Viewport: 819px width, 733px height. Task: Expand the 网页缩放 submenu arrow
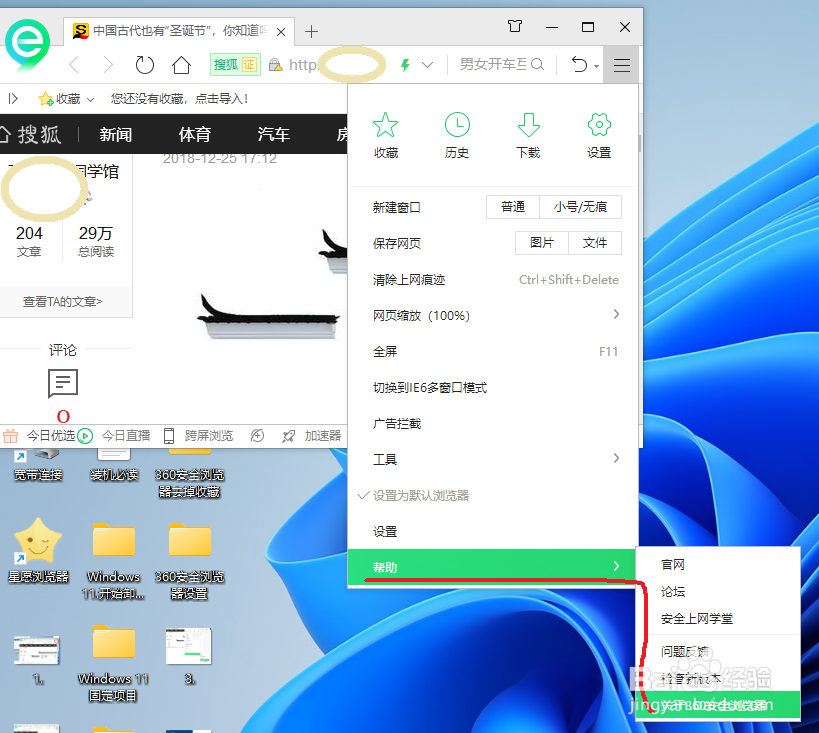[x=616, y=314]
